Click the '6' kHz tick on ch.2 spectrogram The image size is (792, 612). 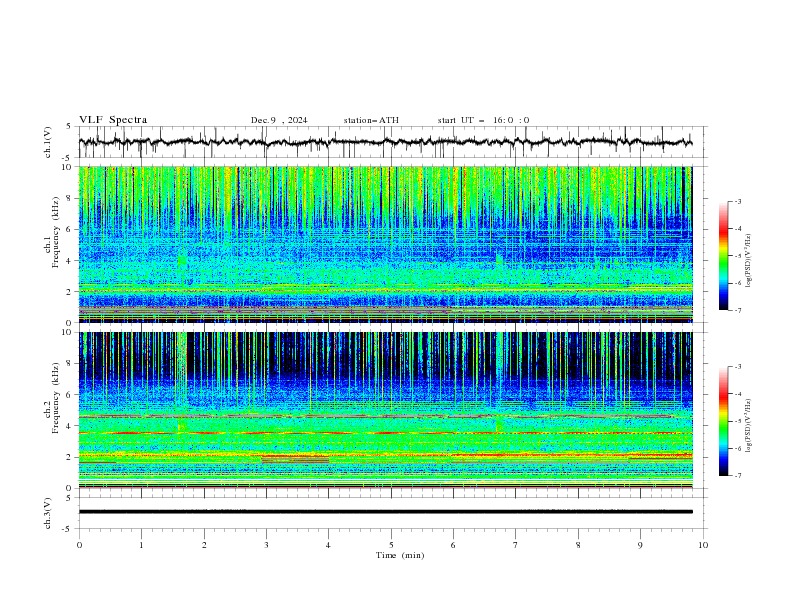(69, 395)
